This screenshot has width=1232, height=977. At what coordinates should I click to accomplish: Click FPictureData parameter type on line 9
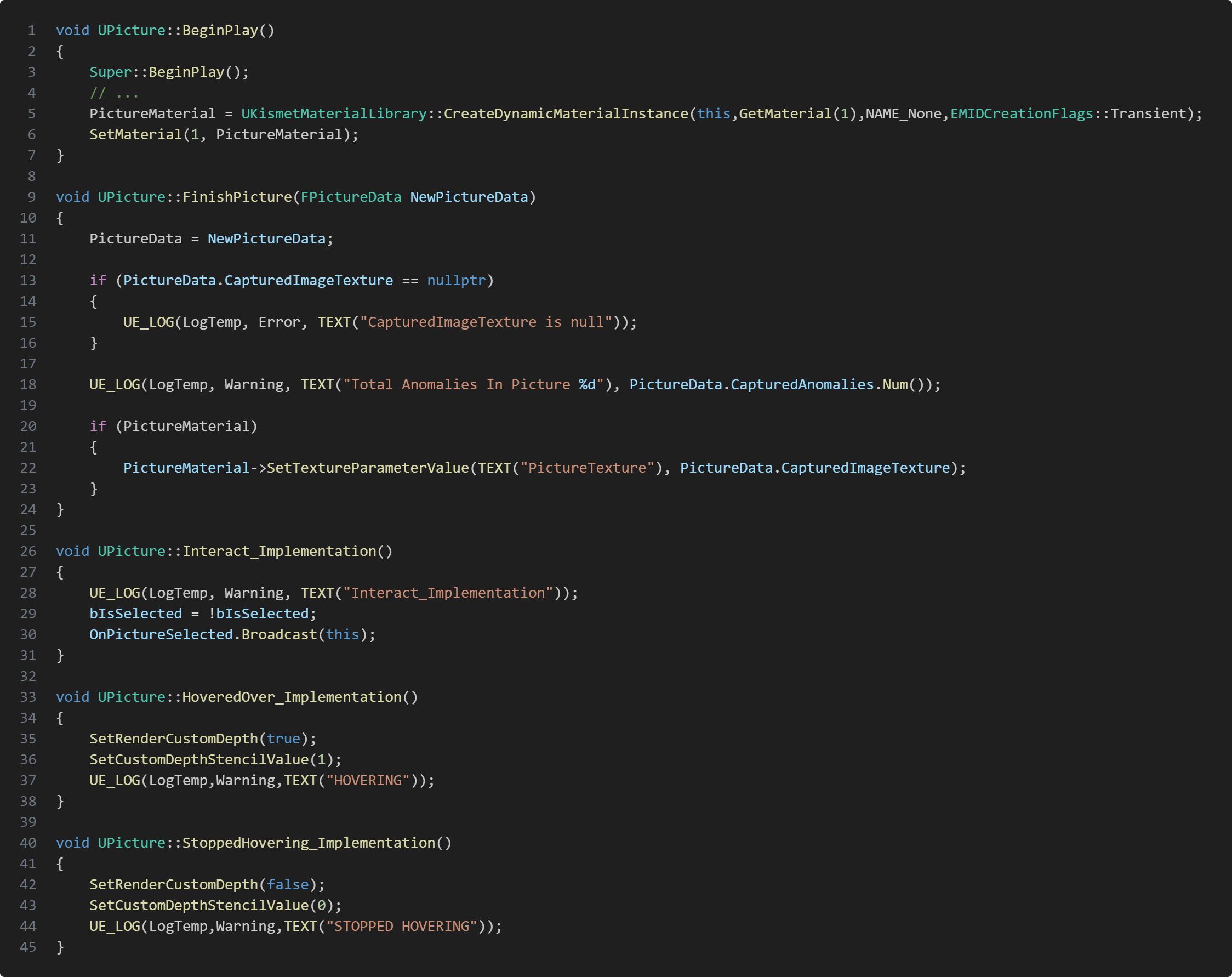[350, 197]
